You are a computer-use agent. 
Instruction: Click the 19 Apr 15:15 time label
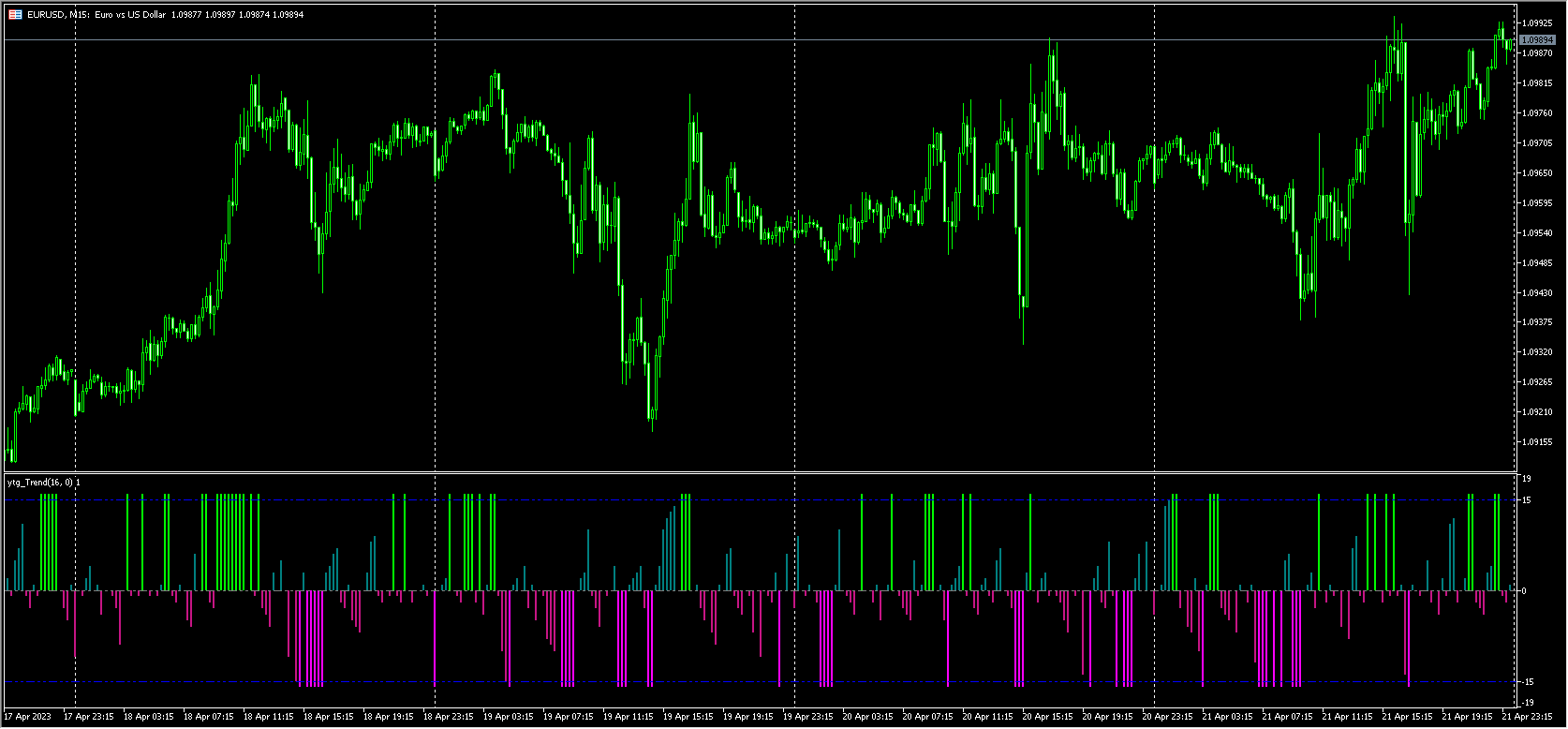tap(688, 717)
